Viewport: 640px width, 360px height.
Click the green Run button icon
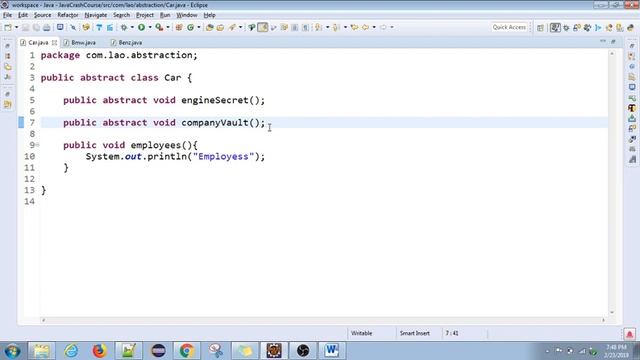pos(141,27)
